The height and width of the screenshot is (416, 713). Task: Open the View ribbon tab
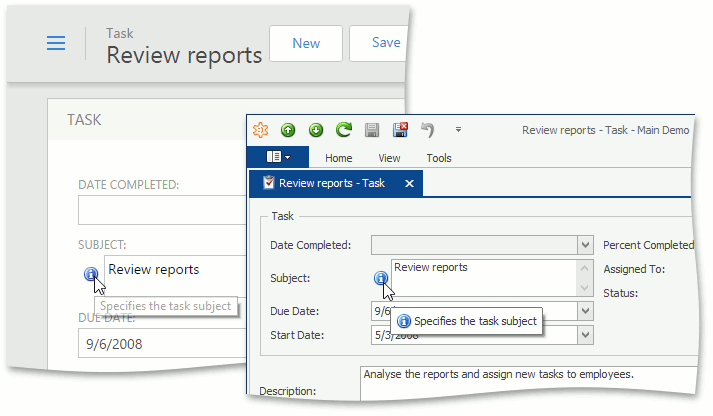(x=389, y=158)
